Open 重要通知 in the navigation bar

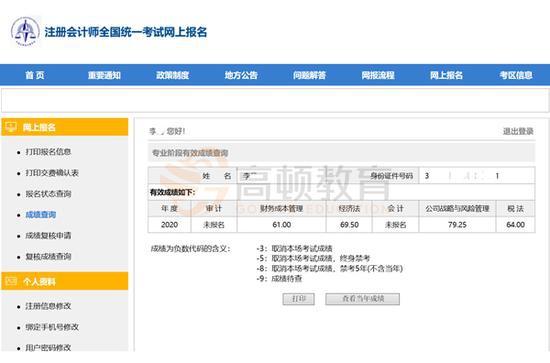[x=104, y=75]
